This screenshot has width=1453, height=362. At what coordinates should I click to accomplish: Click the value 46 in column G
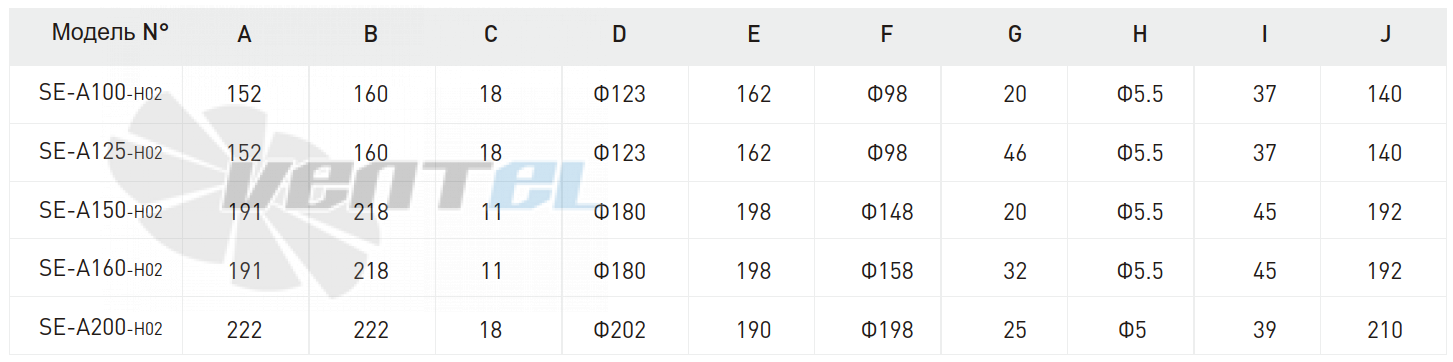click(x=1014, y=154)
